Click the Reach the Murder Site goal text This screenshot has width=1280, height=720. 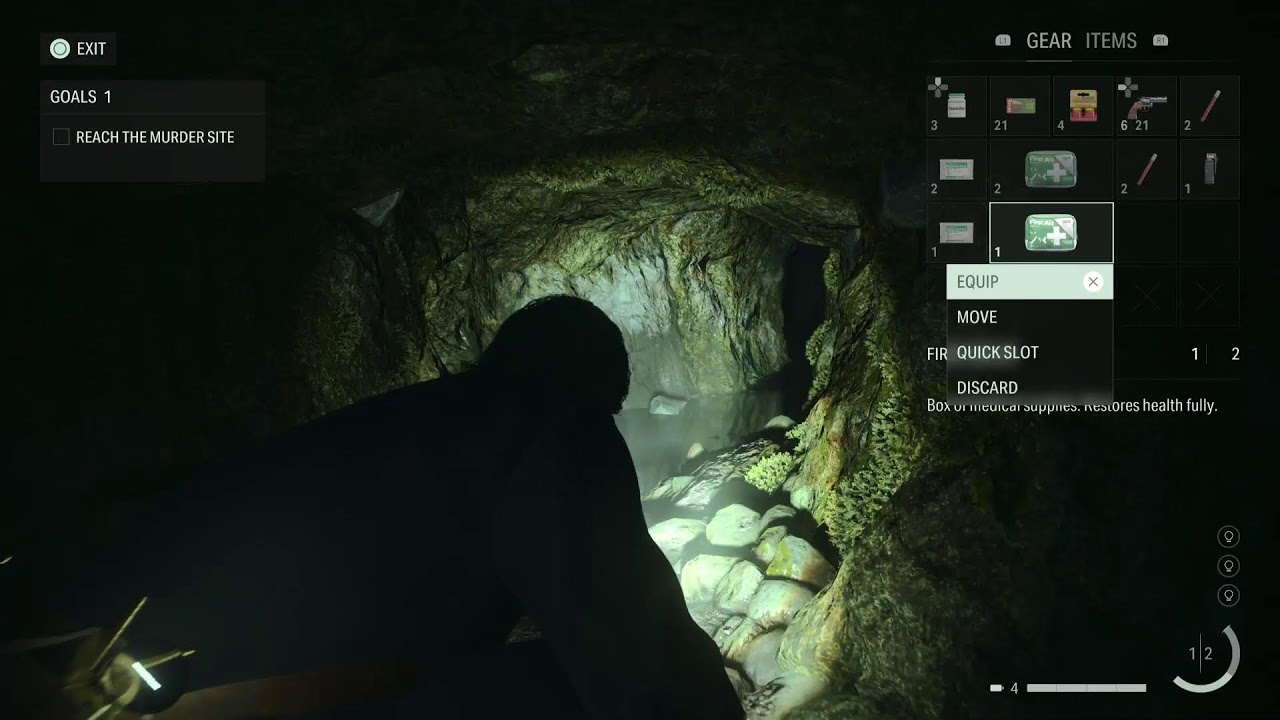(x=155, y=137)
